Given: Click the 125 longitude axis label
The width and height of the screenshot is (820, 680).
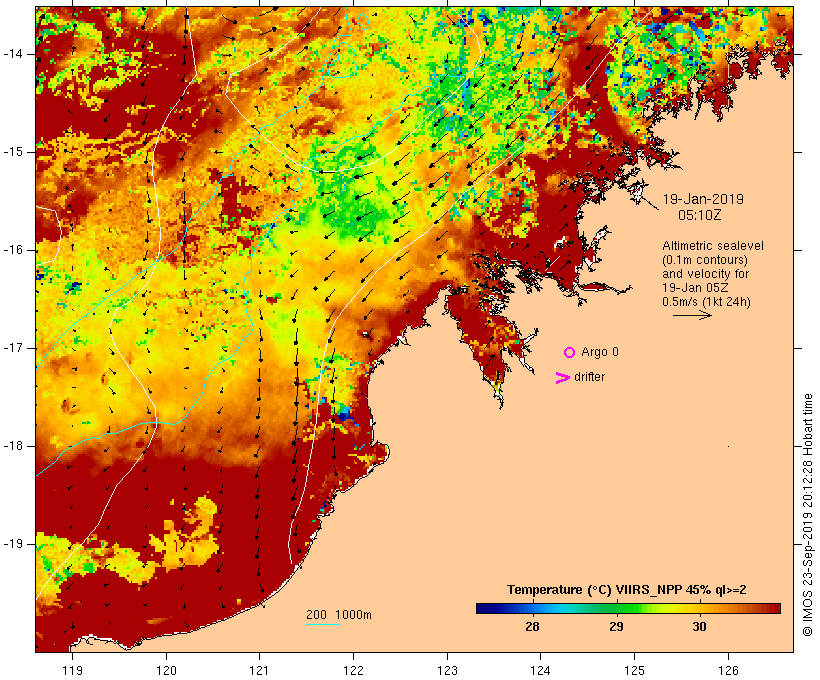Looking at the screenshot, I should [x=634, y=670].
